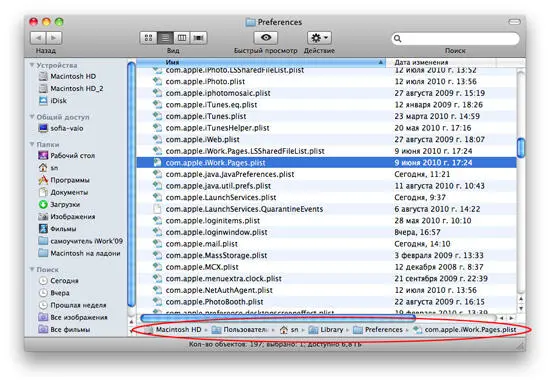Switch to list view
The image size is (550, 385).
pos(165,38)
